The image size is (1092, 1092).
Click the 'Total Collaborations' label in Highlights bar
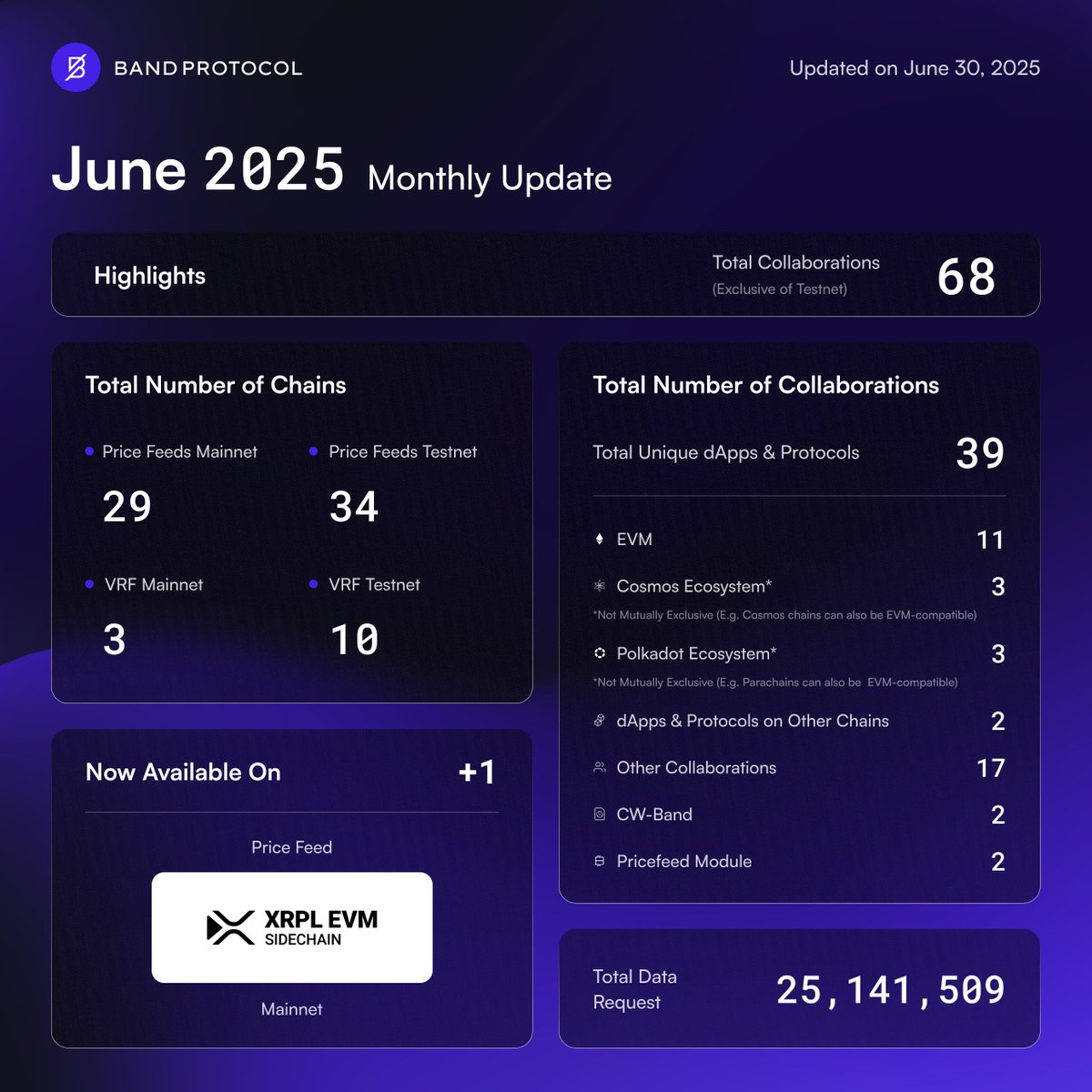(x=796, y=263)
